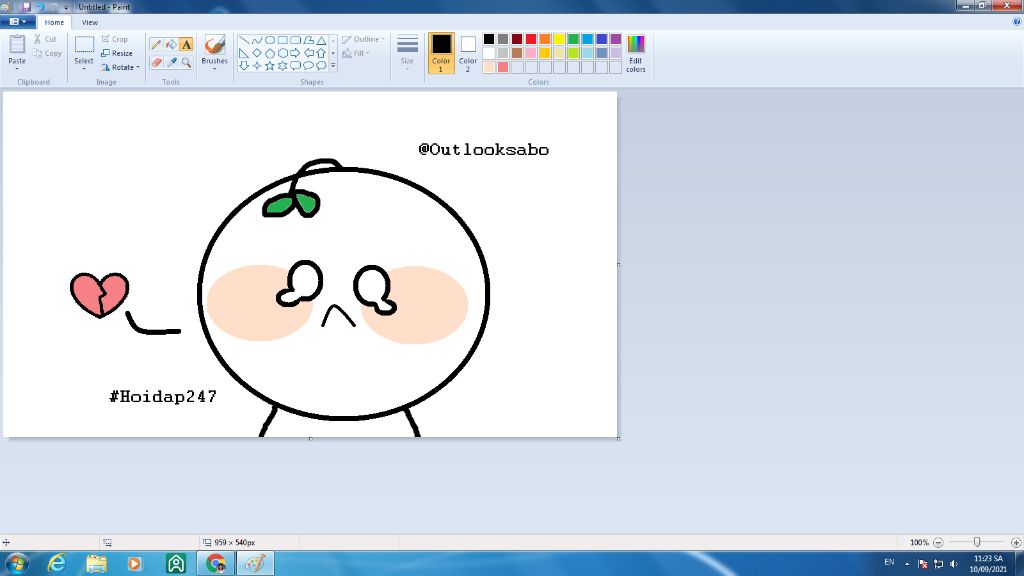The width and height of the screenshot is (1024, 576).
Task: Open the shape Fill dropdown
Action: click(x=356, y=54)
